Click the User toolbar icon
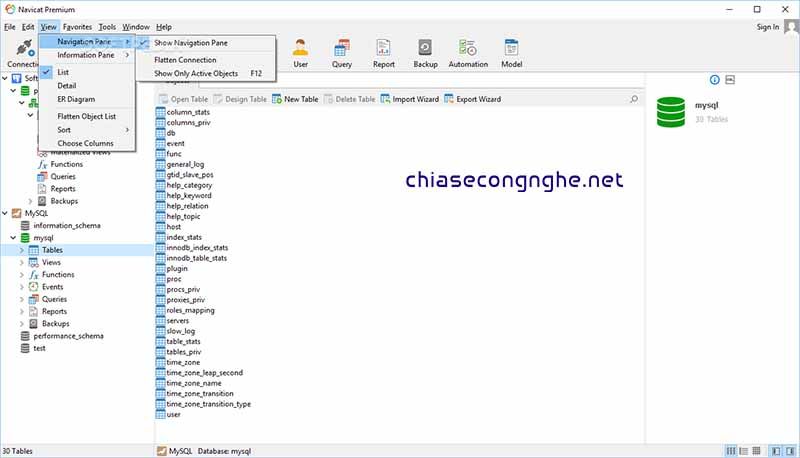Viewport: 800px width, 458px height. pyautogui.click(x=300, y=52)
